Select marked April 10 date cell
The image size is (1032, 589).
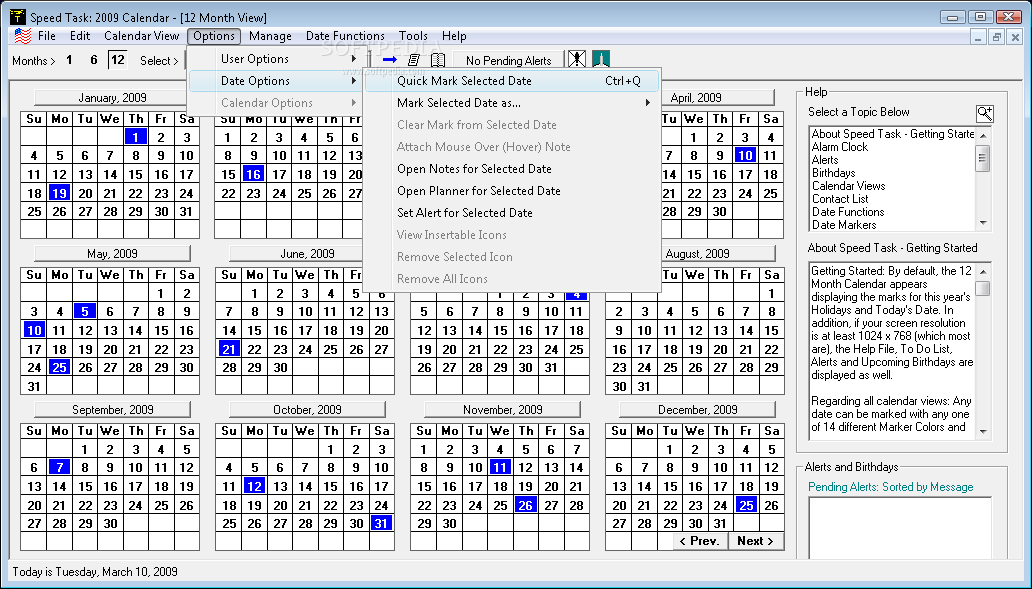point(744,155)
